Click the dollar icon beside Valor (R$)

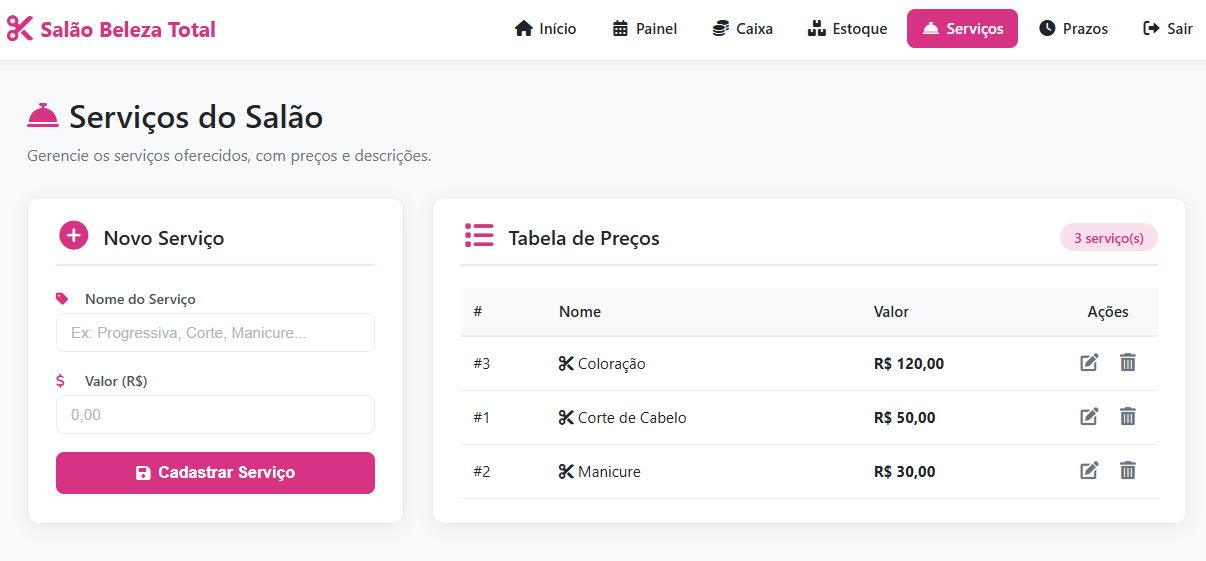[x=61, y=380]
